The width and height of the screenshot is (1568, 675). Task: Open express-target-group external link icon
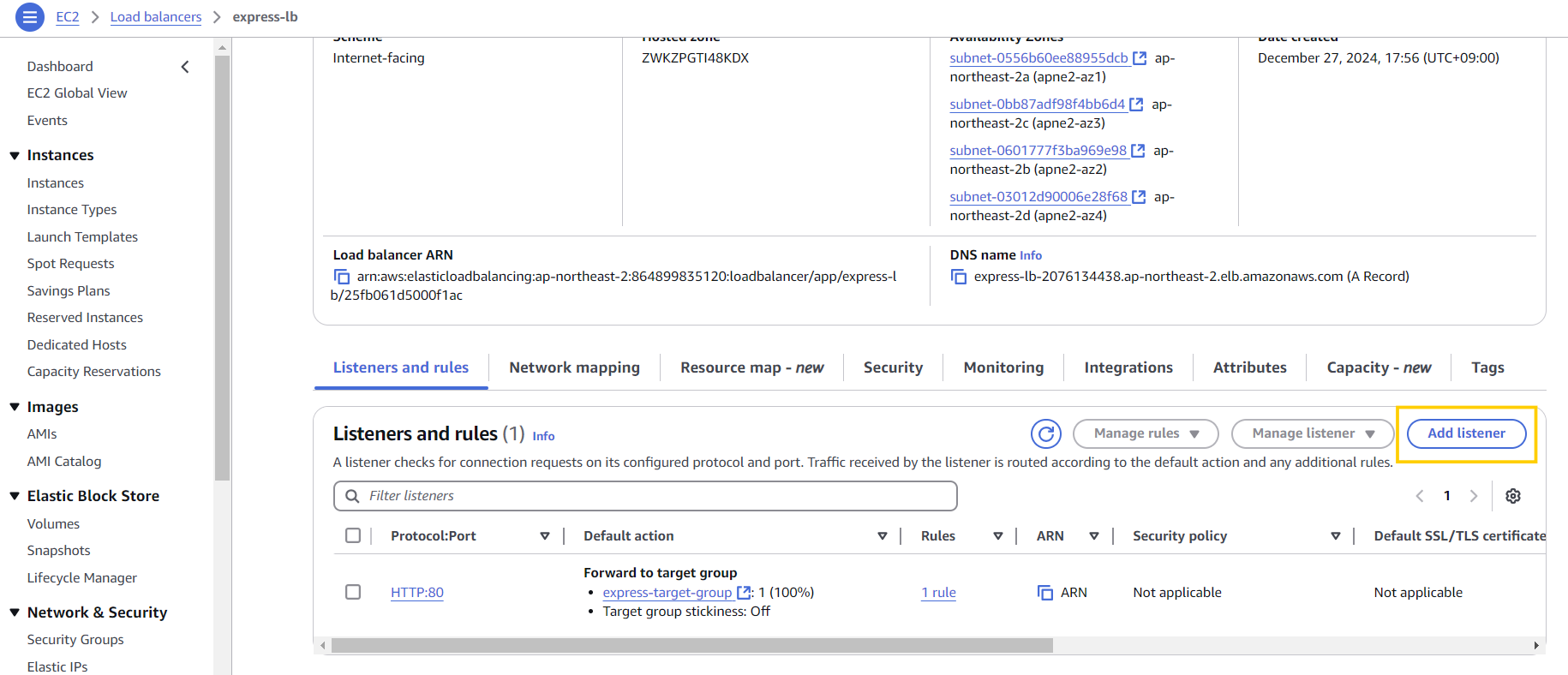pyautogui.click(x=744, y=593)
